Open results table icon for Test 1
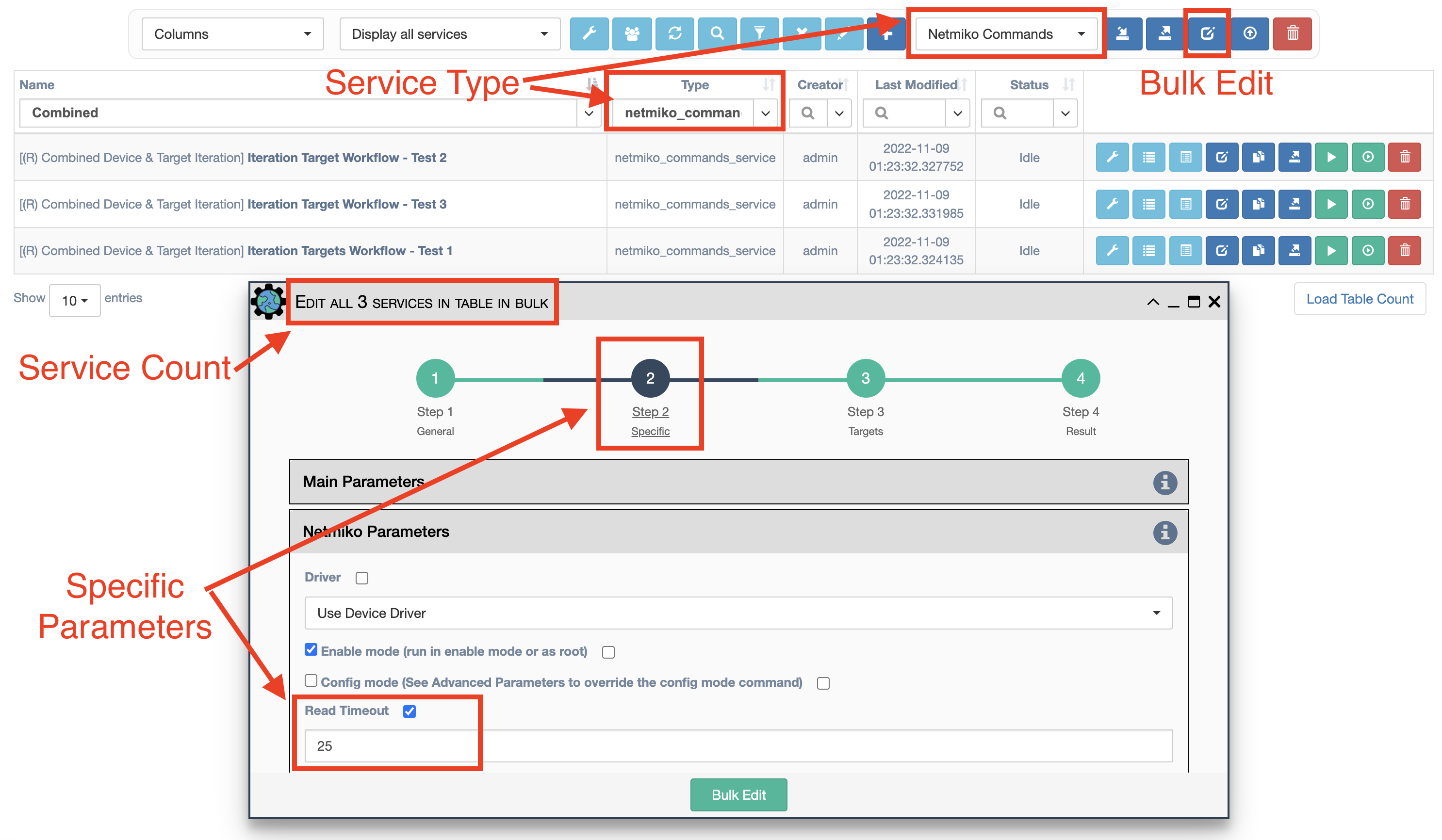Screen dimensions: 1442x840 1186,250
